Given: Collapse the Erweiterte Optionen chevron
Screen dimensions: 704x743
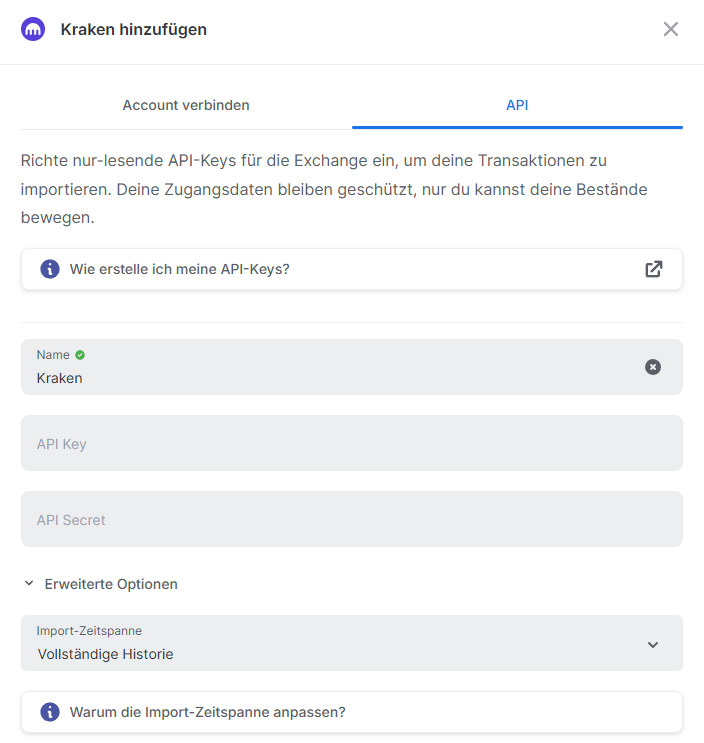Looking at the screenshot, I should pyautogui.click(x=29, y=583).
